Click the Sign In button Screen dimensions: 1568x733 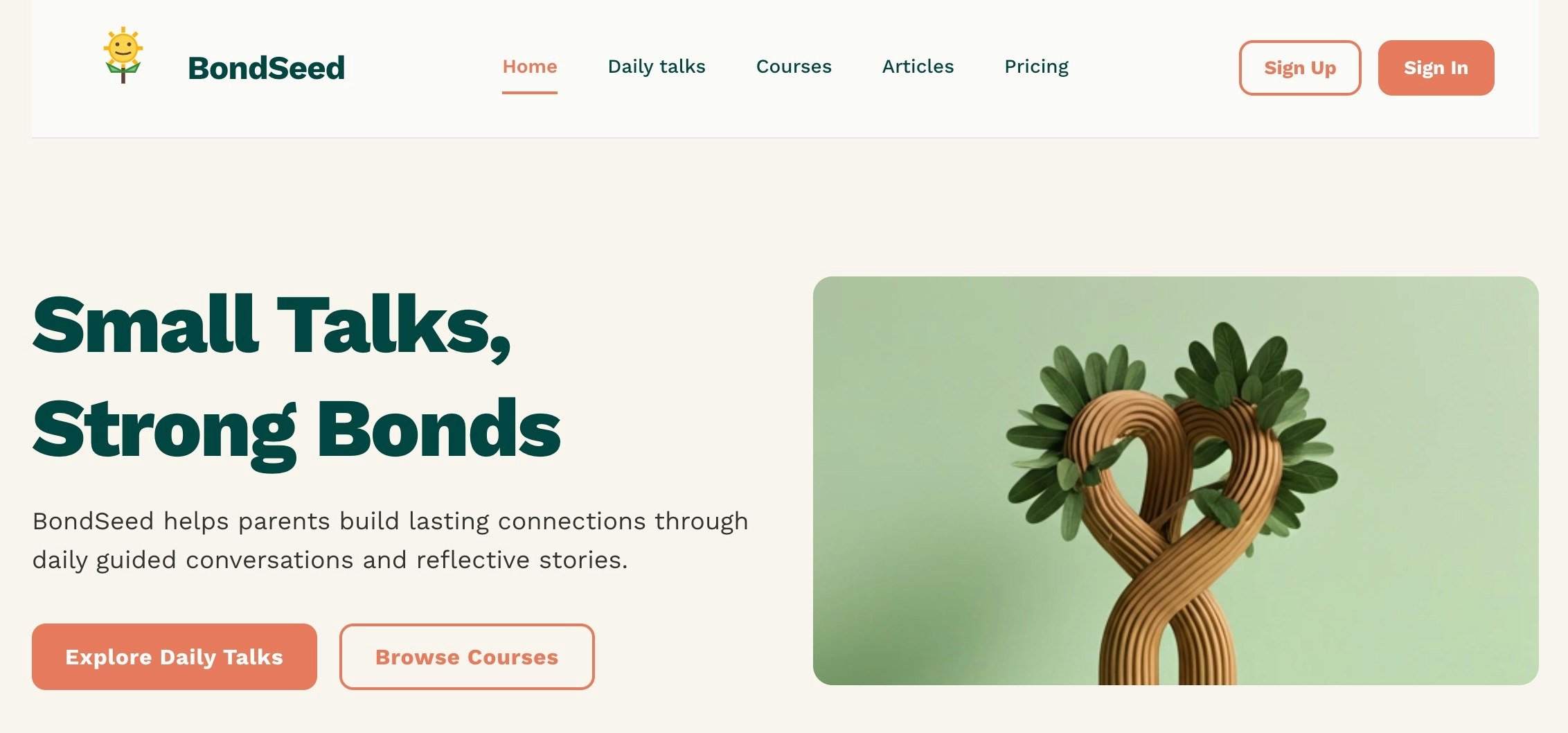tap(1436, 68)
